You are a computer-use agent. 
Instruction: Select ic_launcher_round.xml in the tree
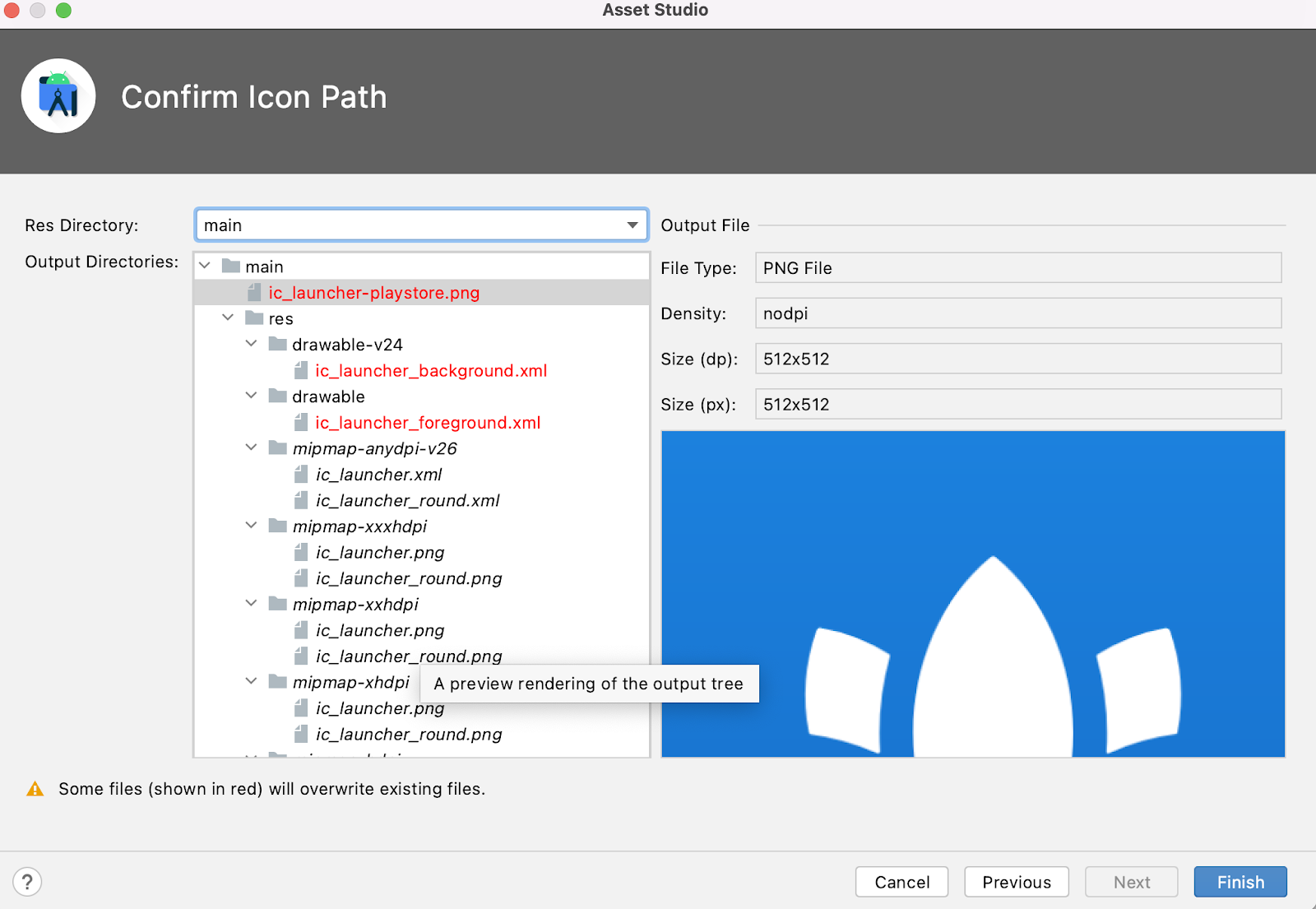click(407, 501)
